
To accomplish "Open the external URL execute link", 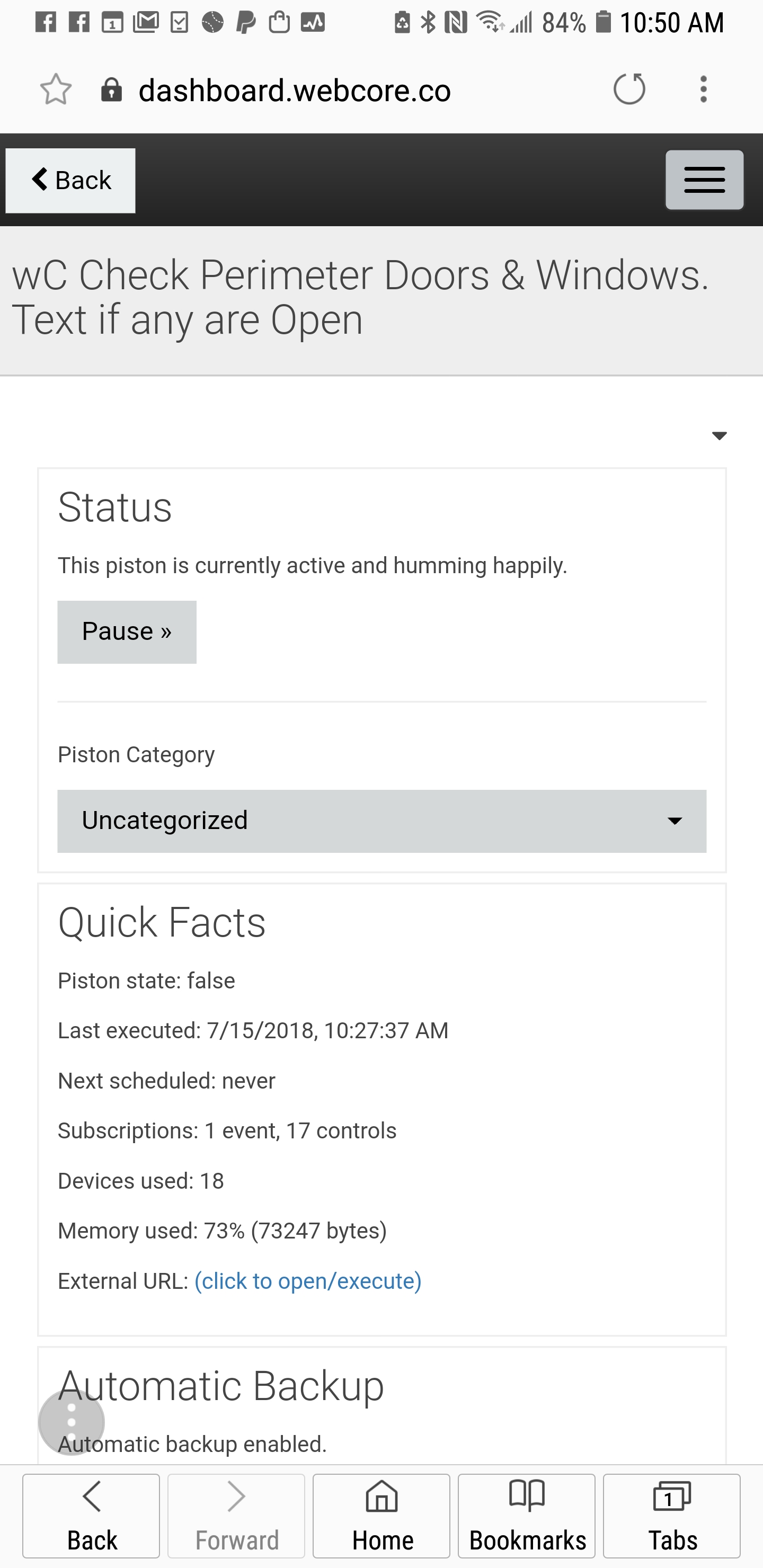I will pyautogui.click(x=307, y=1281).
